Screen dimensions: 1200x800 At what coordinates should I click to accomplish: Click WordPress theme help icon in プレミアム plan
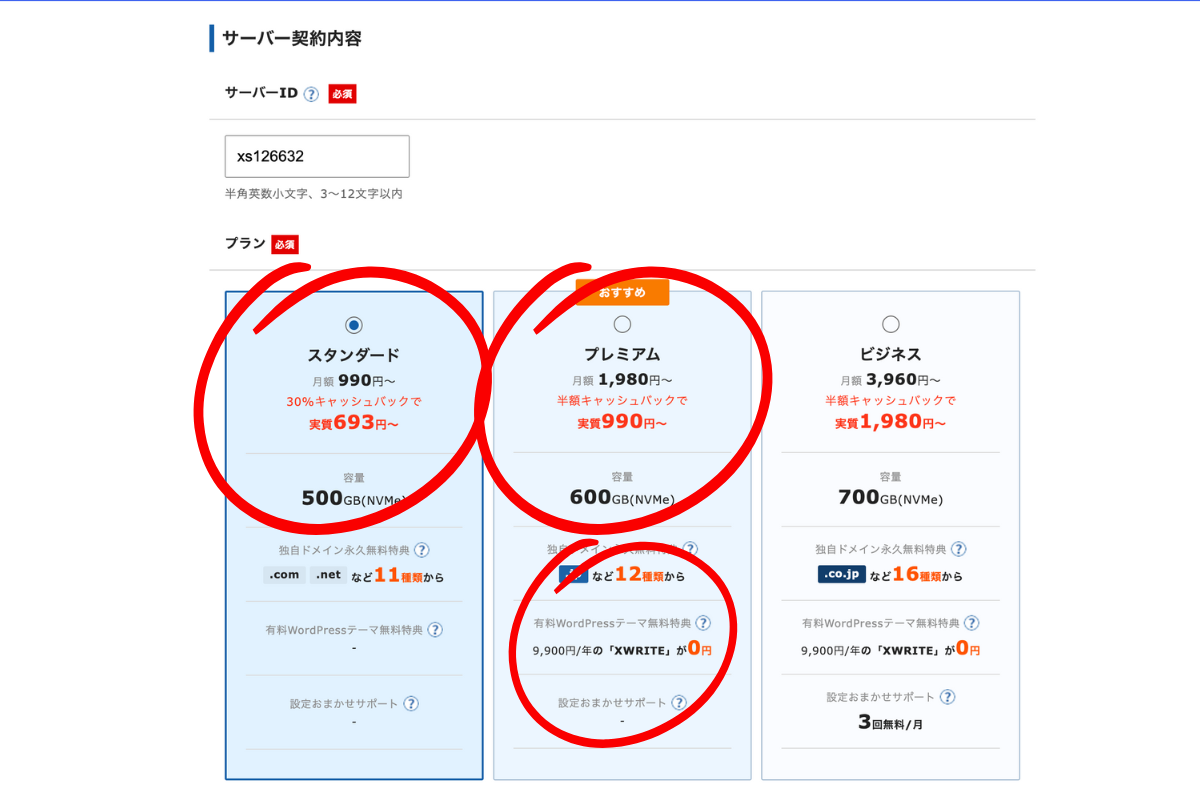(703, 623)
